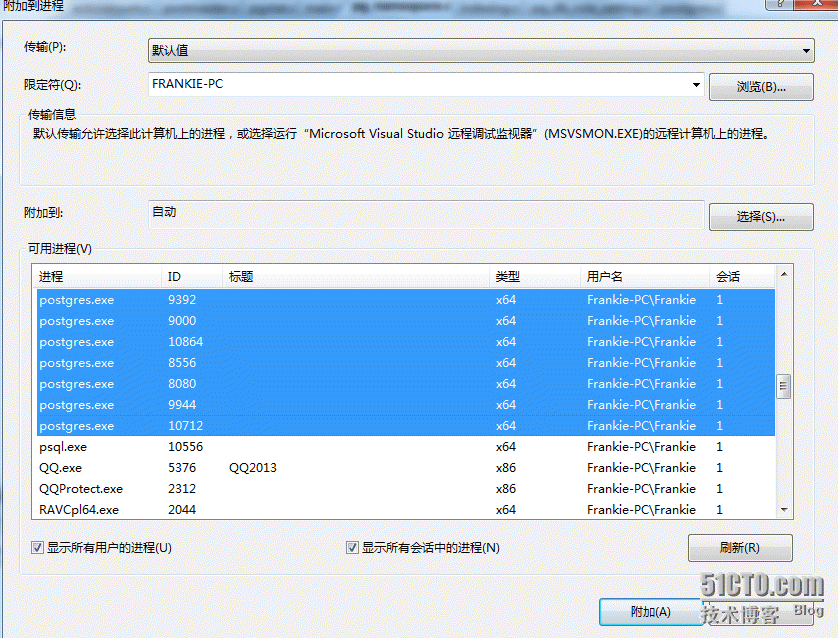Click the 附加到 field showing 自动
The height and width of the screenshot is (638, 838).
(426, 214)
